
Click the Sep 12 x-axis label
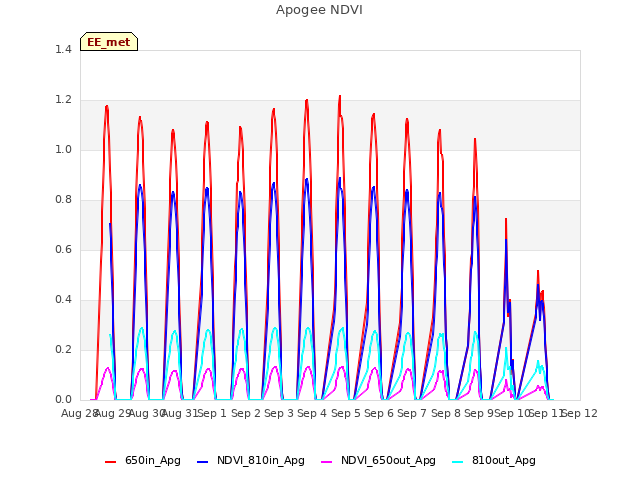coord(580,413)
